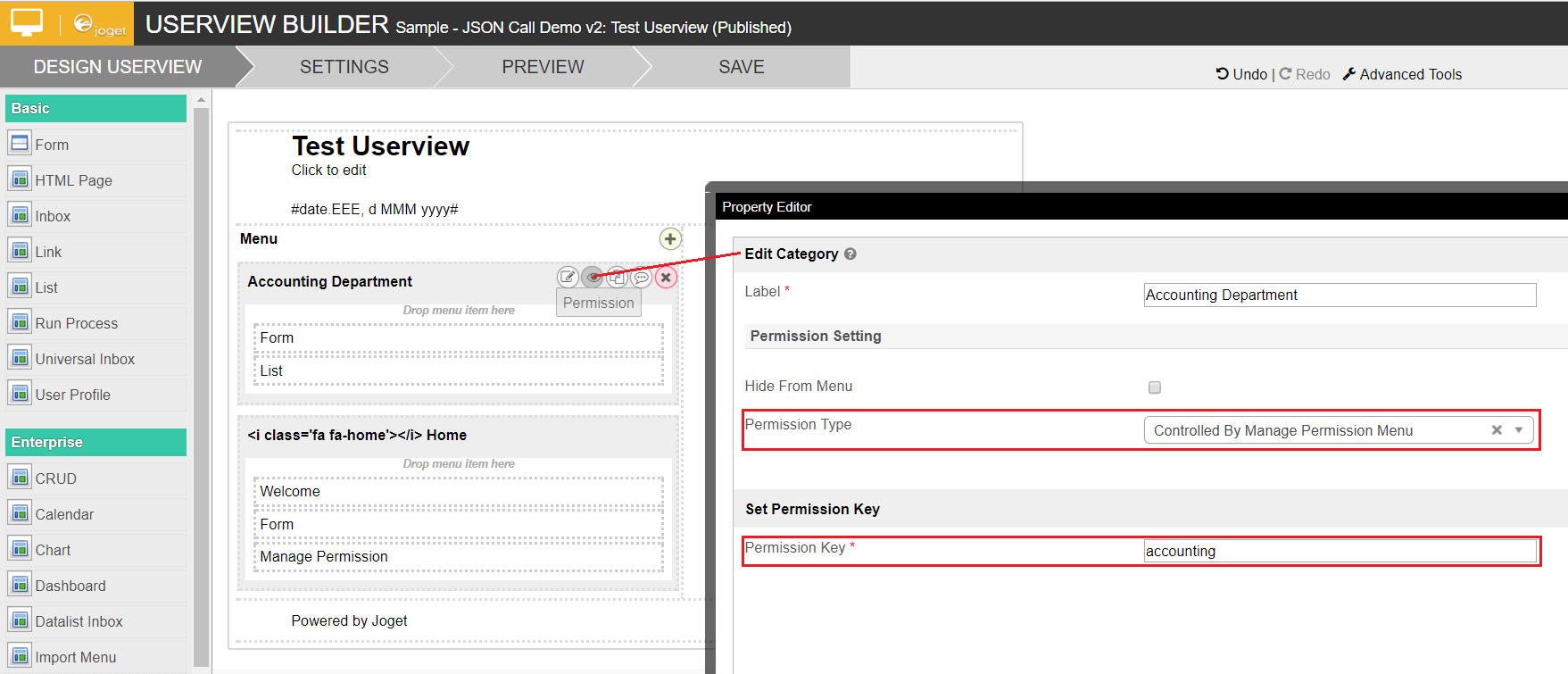Delete the Accounting Department category

click(666, 278)
